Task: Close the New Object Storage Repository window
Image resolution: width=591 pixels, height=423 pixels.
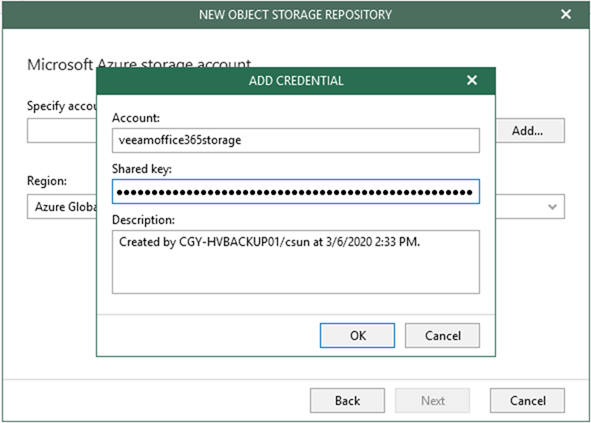Action: click(x=566, y=14)
